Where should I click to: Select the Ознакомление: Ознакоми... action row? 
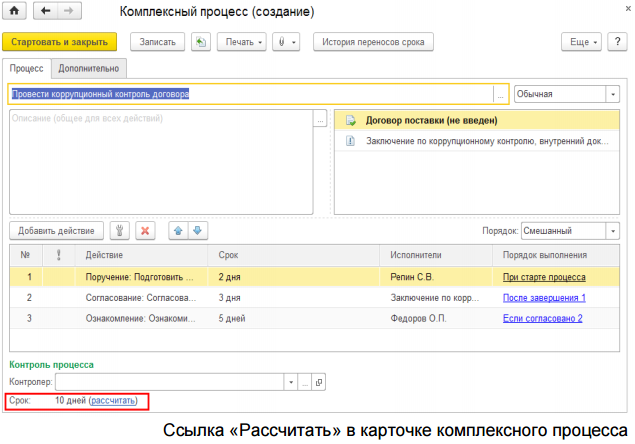pos(314,318)
